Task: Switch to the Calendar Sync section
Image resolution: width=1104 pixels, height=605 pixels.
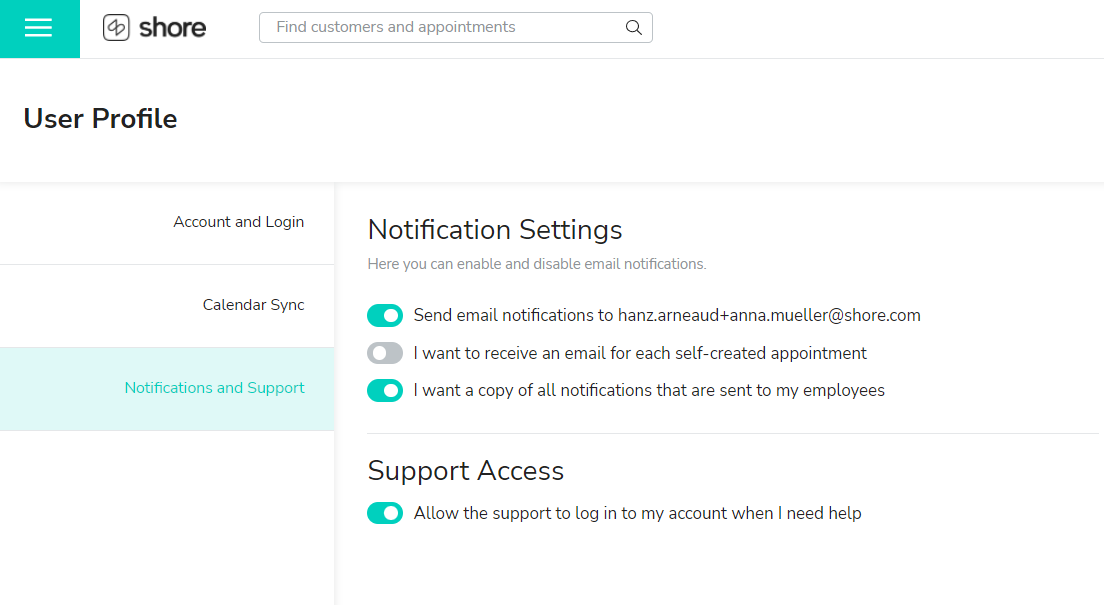Action: pyautogui.click(x=167, y=306)
